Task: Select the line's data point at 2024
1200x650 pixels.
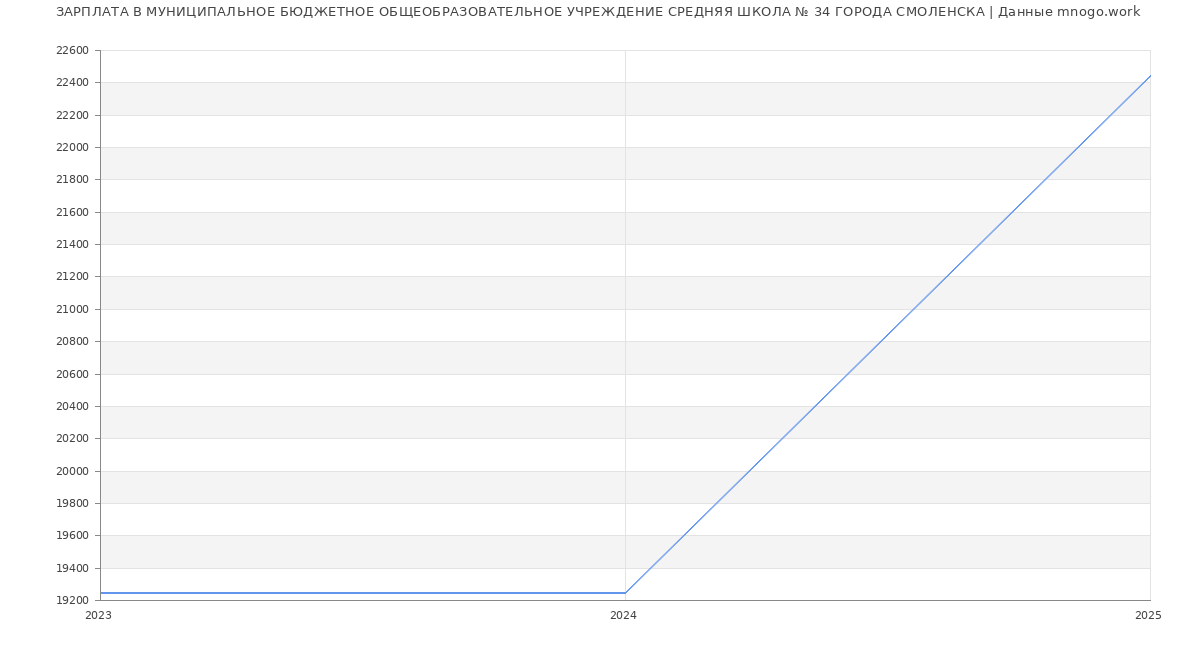Action: click(625, 593)
